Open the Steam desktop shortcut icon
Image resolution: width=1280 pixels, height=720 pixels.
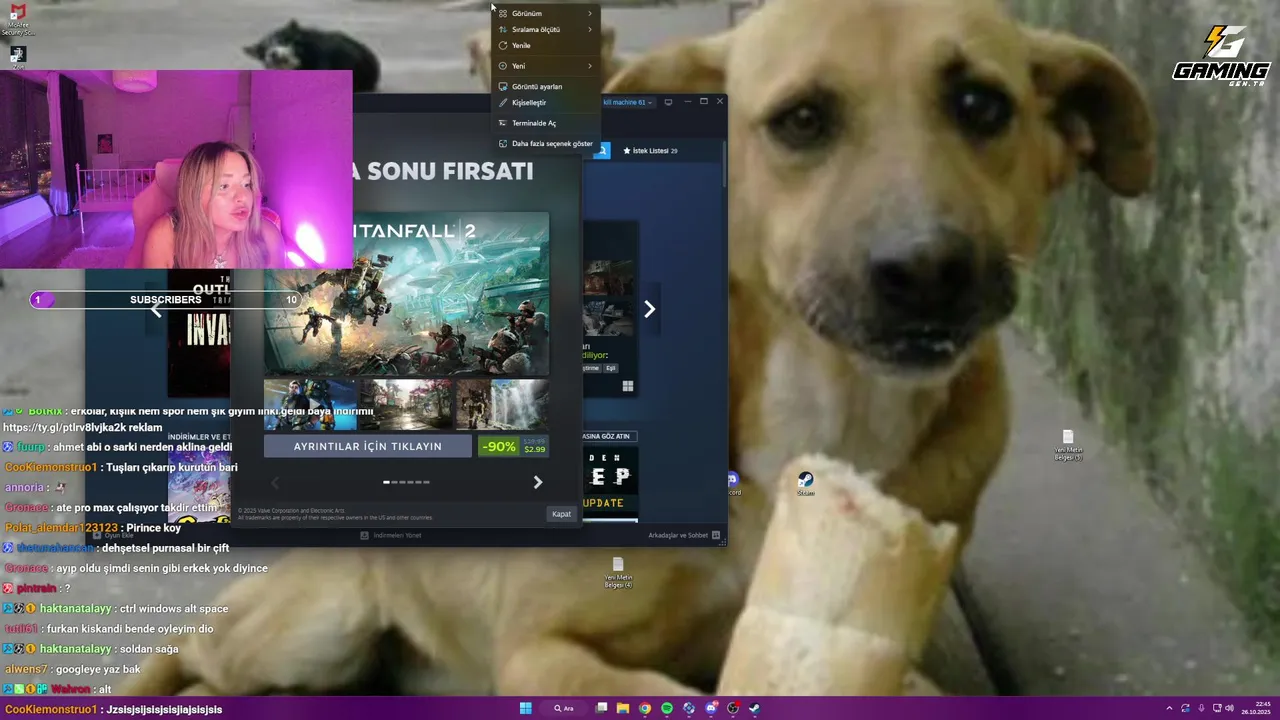point(806,483)
